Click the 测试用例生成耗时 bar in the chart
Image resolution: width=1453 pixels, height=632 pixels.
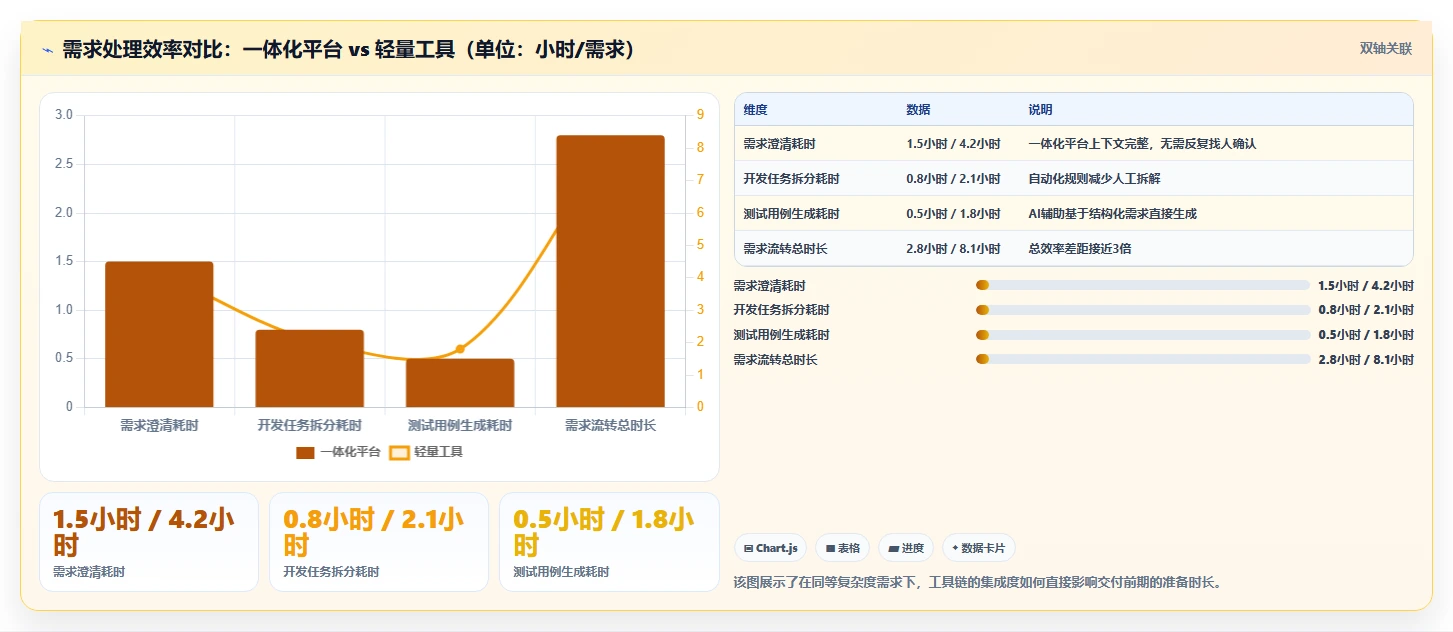[460, 383]
